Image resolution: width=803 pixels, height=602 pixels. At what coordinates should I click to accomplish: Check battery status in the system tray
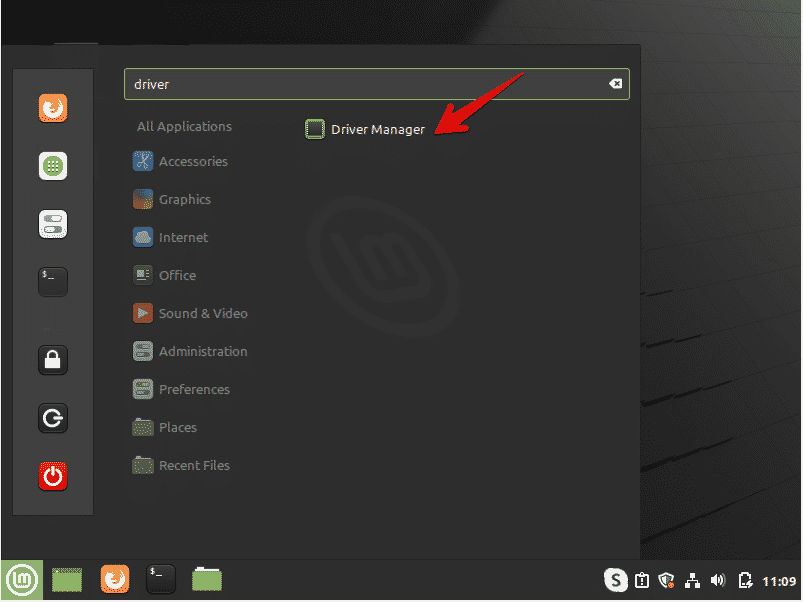coord(745,580)
